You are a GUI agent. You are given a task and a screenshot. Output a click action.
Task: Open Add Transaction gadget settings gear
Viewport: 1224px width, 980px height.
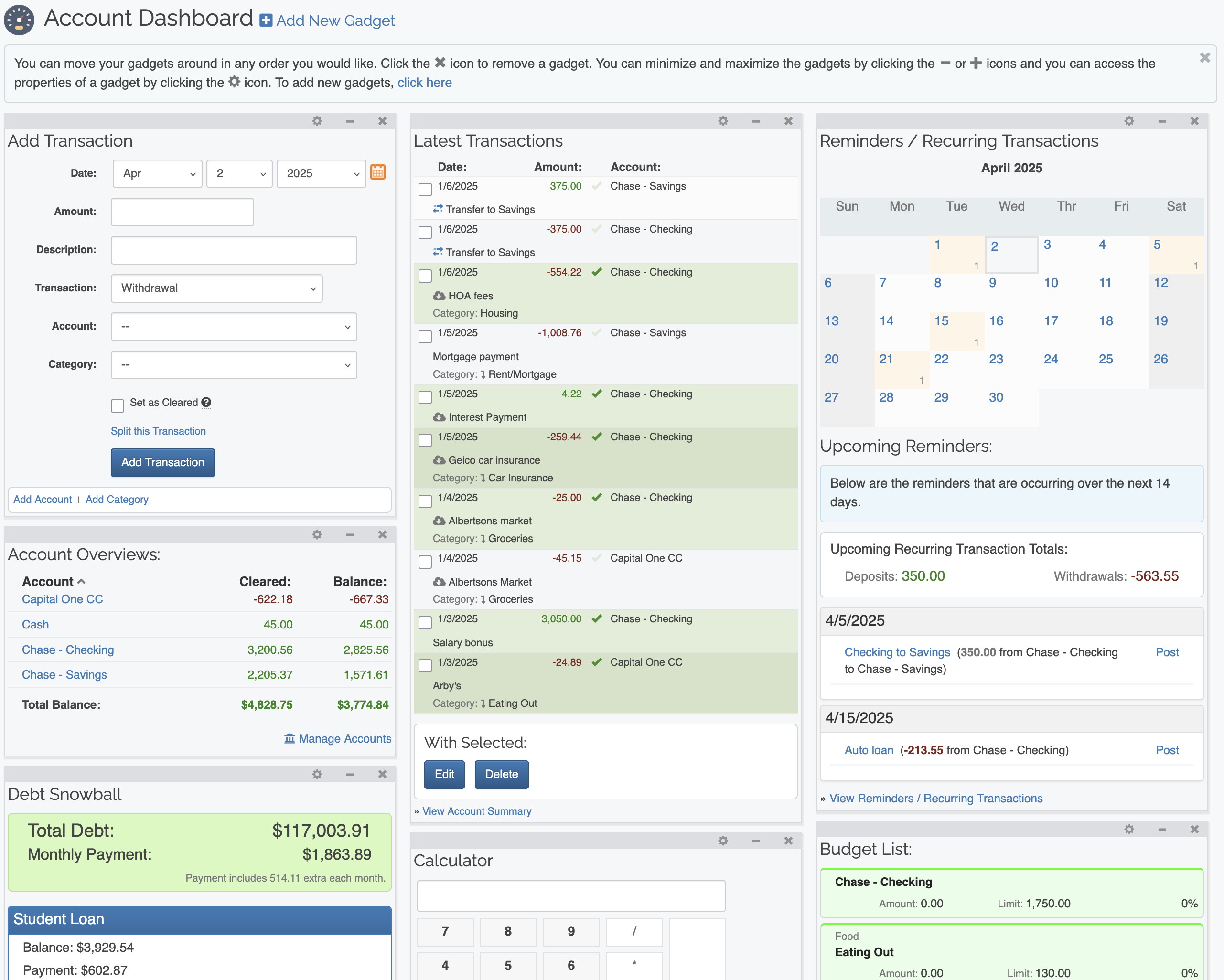pos(317,121)
